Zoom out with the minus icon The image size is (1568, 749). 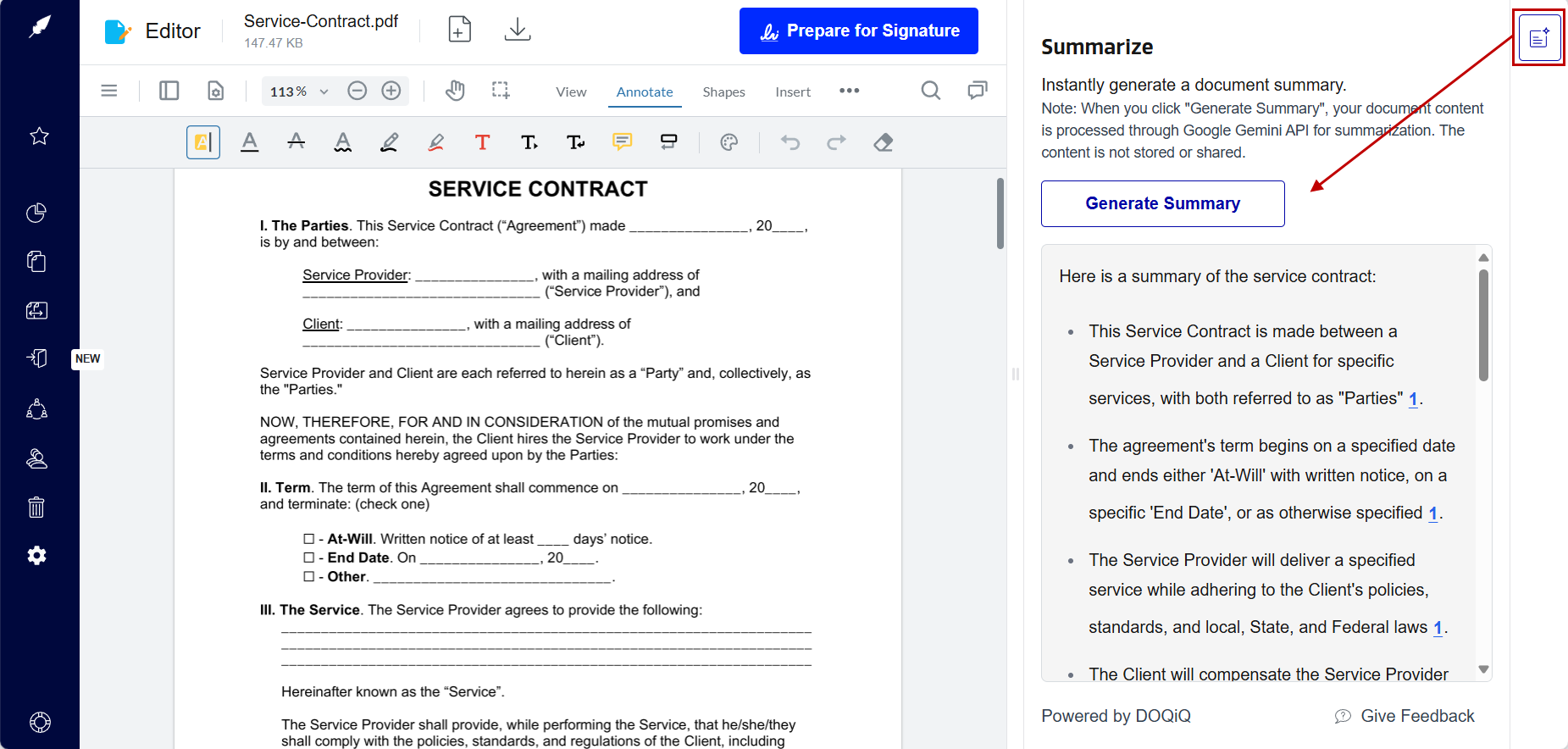(357, 91)
